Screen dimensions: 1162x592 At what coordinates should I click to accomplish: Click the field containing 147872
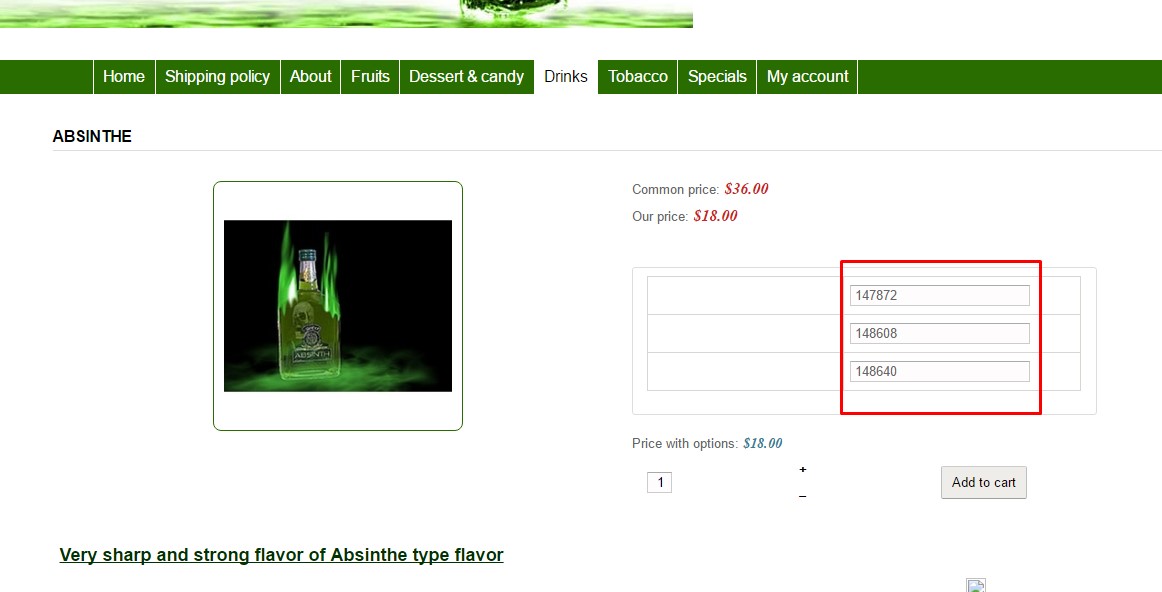point(940,295)
